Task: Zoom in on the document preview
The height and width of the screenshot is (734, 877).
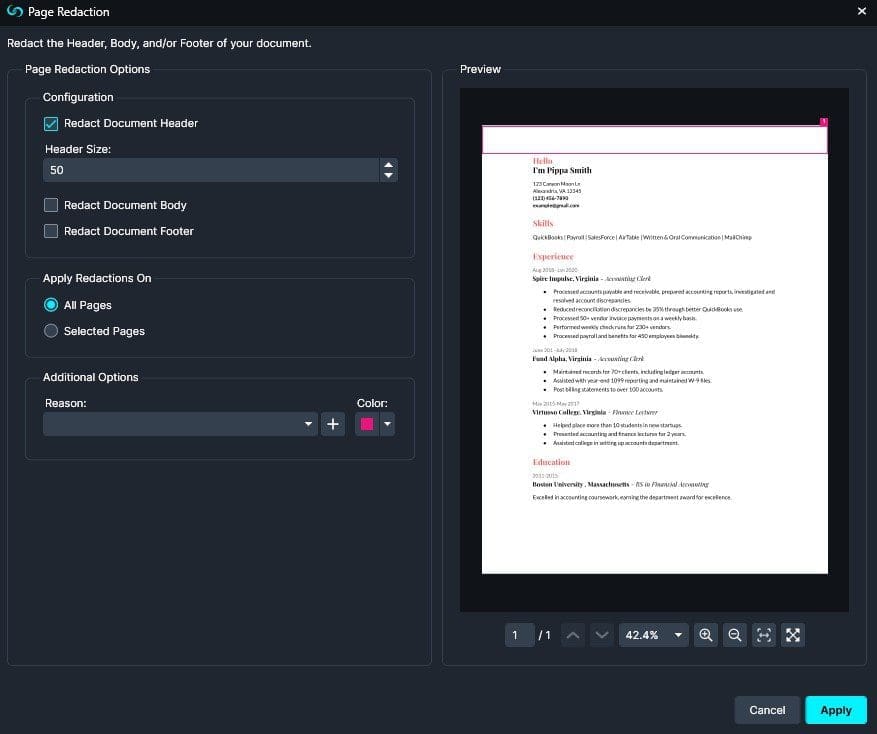Action: pos(706,635)
